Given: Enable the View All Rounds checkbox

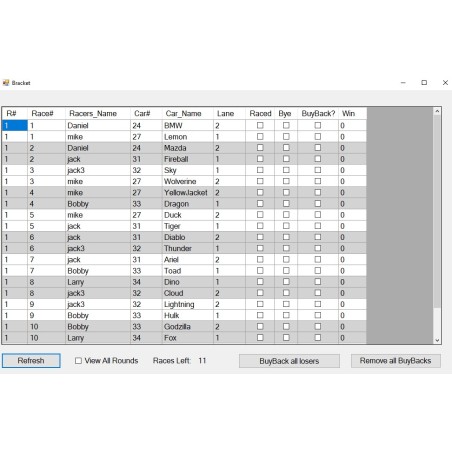Looking at the screenshot, I should [78, 361].
